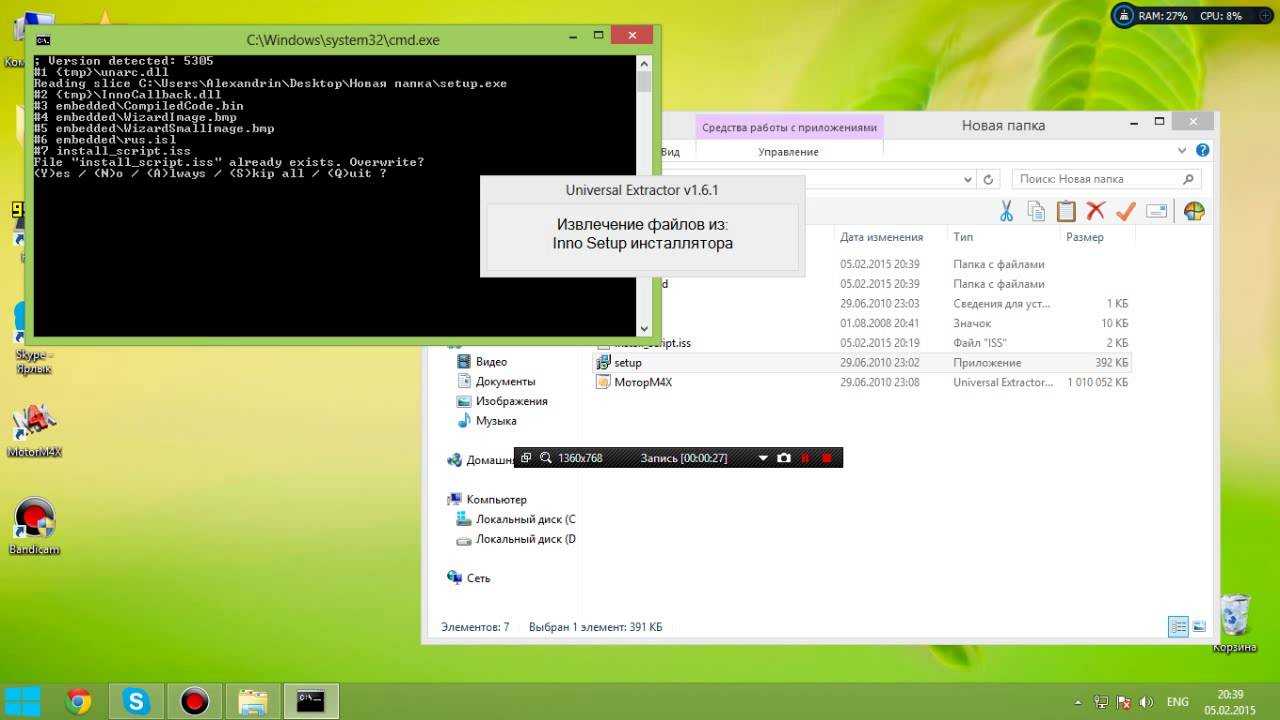
Task: Open the Управление ribbon tab
Action: coord(788,152)
